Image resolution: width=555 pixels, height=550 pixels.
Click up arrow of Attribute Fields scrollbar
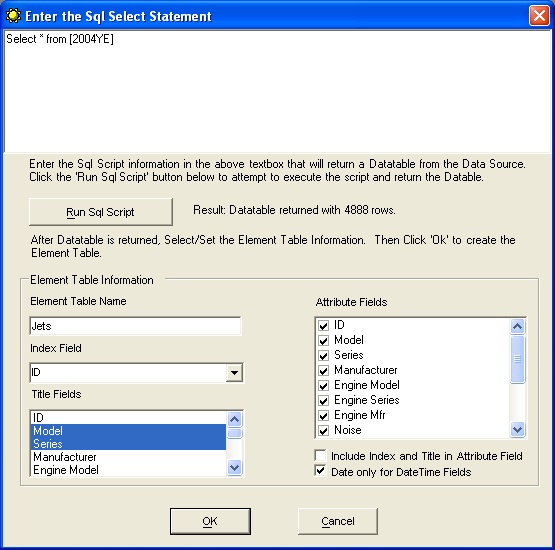[517, 326]
